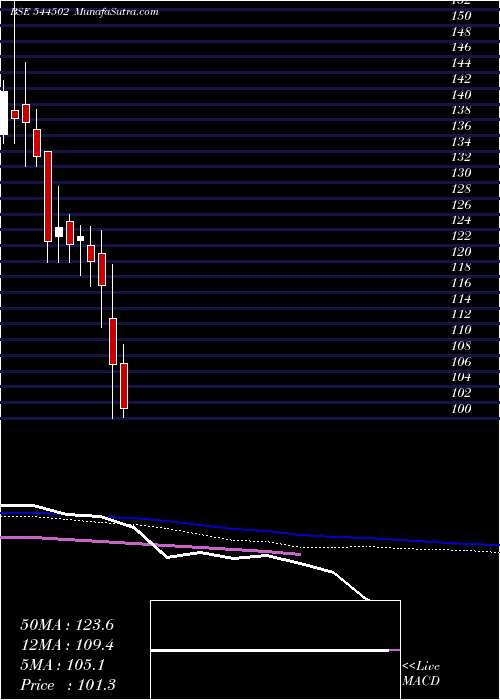Click the long red candle from 132 to 121

pos(48,196)
